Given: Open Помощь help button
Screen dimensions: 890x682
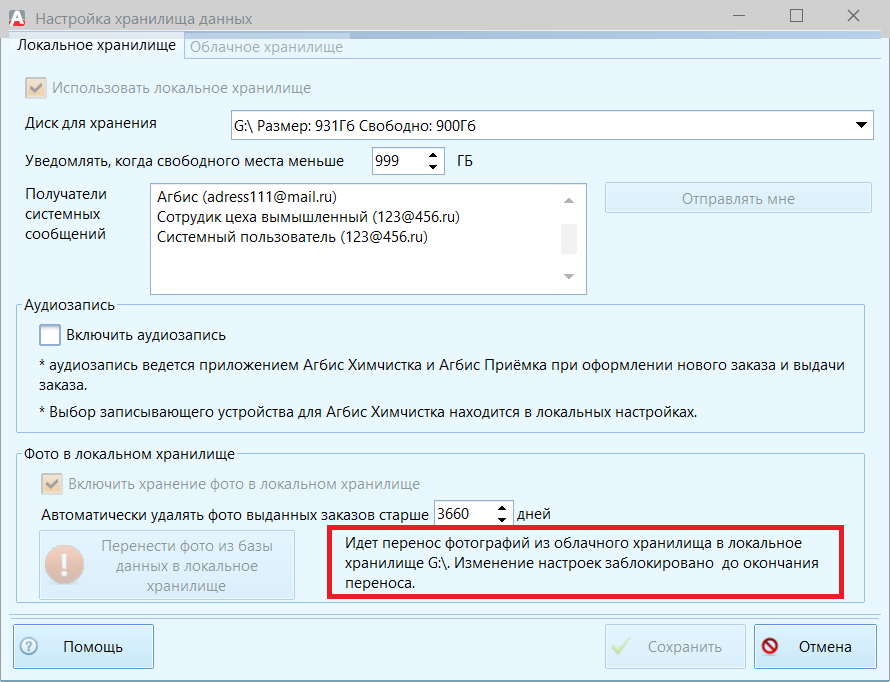Looking at the screenshot, I should 83,646.
